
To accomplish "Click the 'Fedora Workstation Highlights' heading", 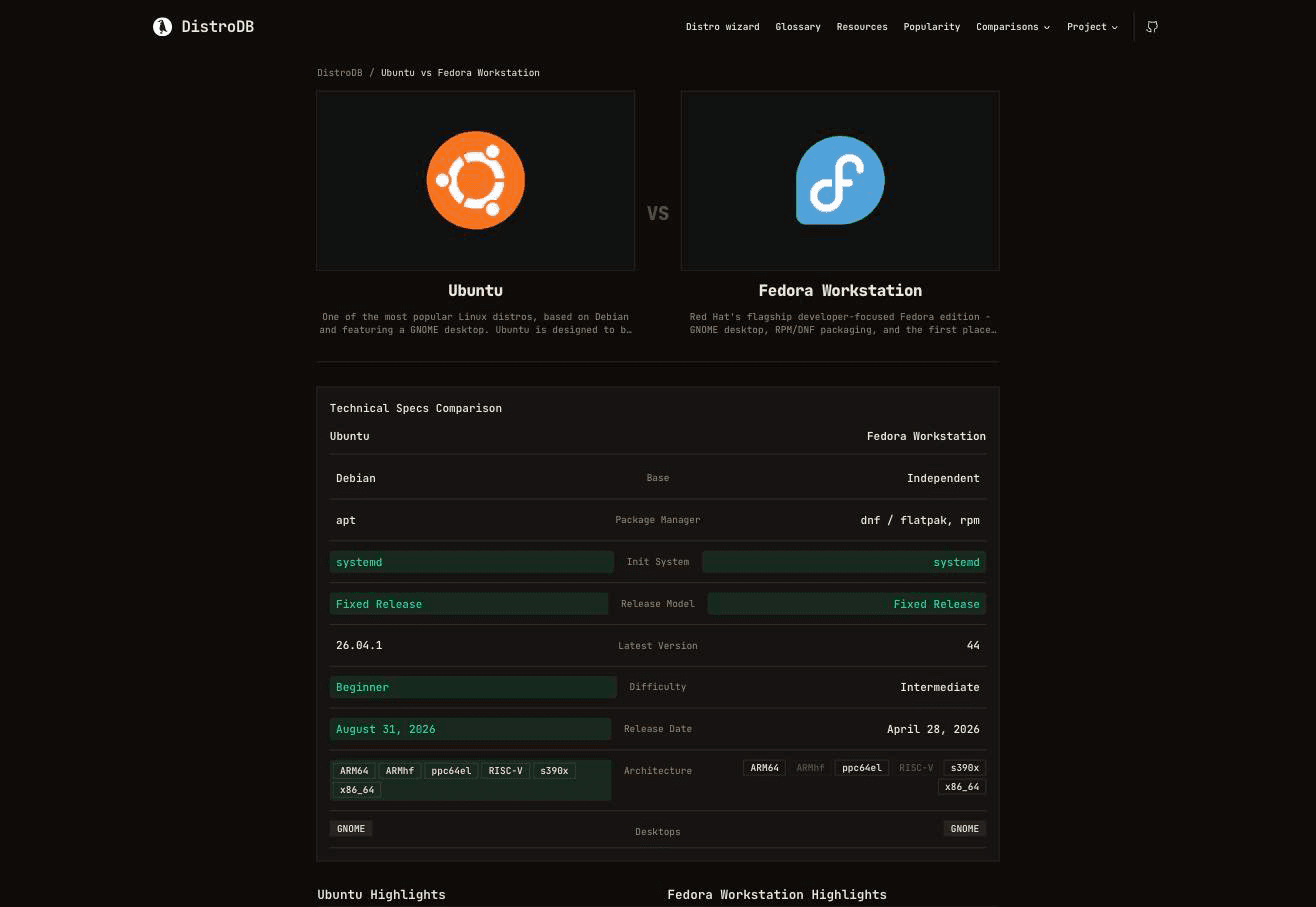I will (x=777, y=894).
